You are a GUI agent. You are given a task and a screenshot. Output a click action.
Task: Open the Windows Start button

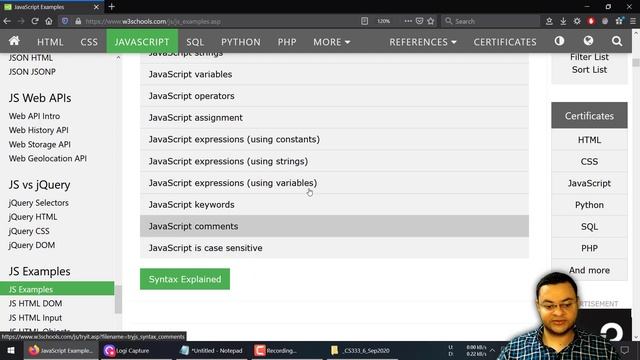pos(11,350)
